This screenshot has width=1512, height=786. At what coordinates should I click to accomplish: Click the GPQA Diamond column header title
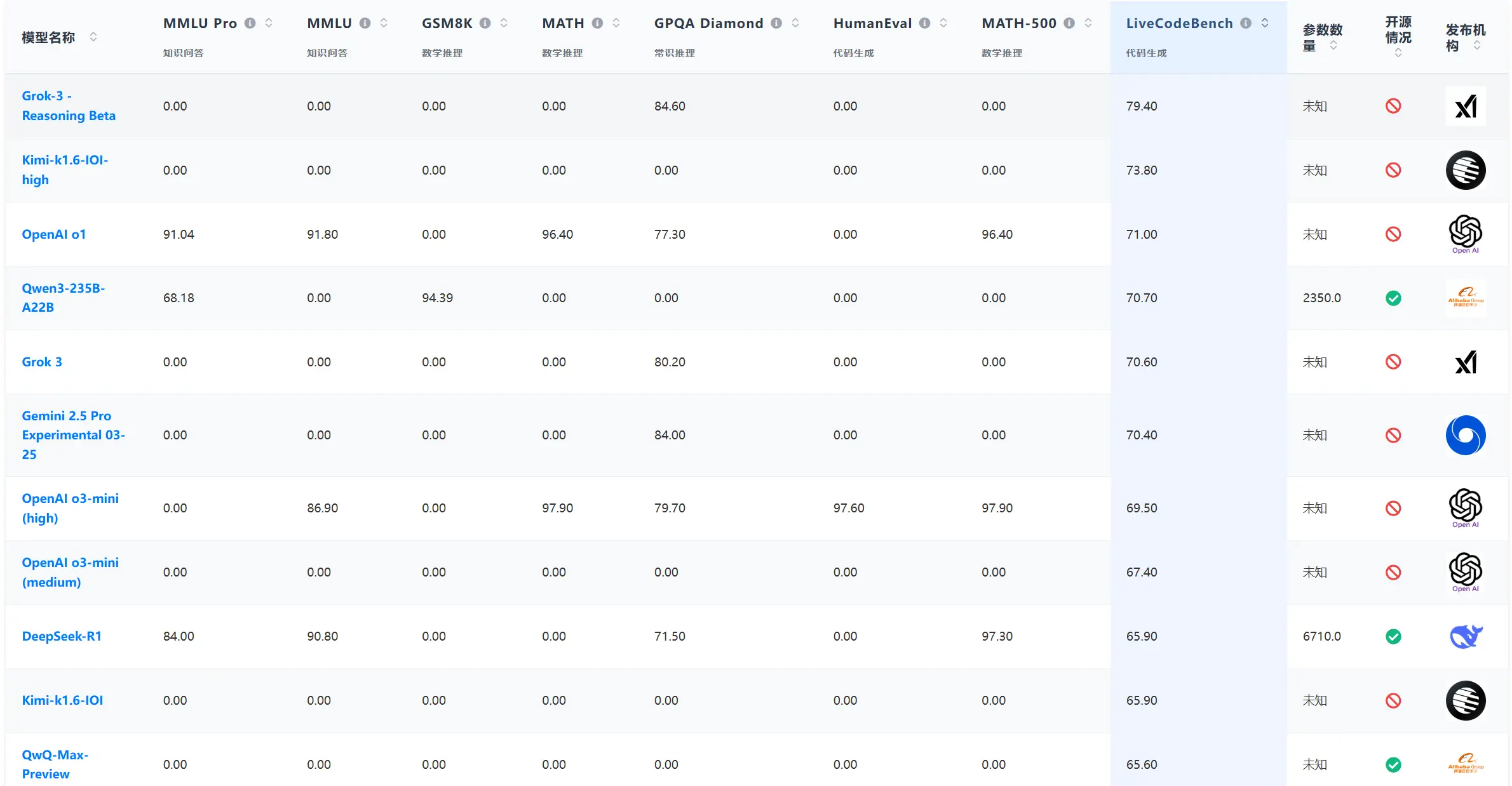pyautogui.click(x=709, y=23)
